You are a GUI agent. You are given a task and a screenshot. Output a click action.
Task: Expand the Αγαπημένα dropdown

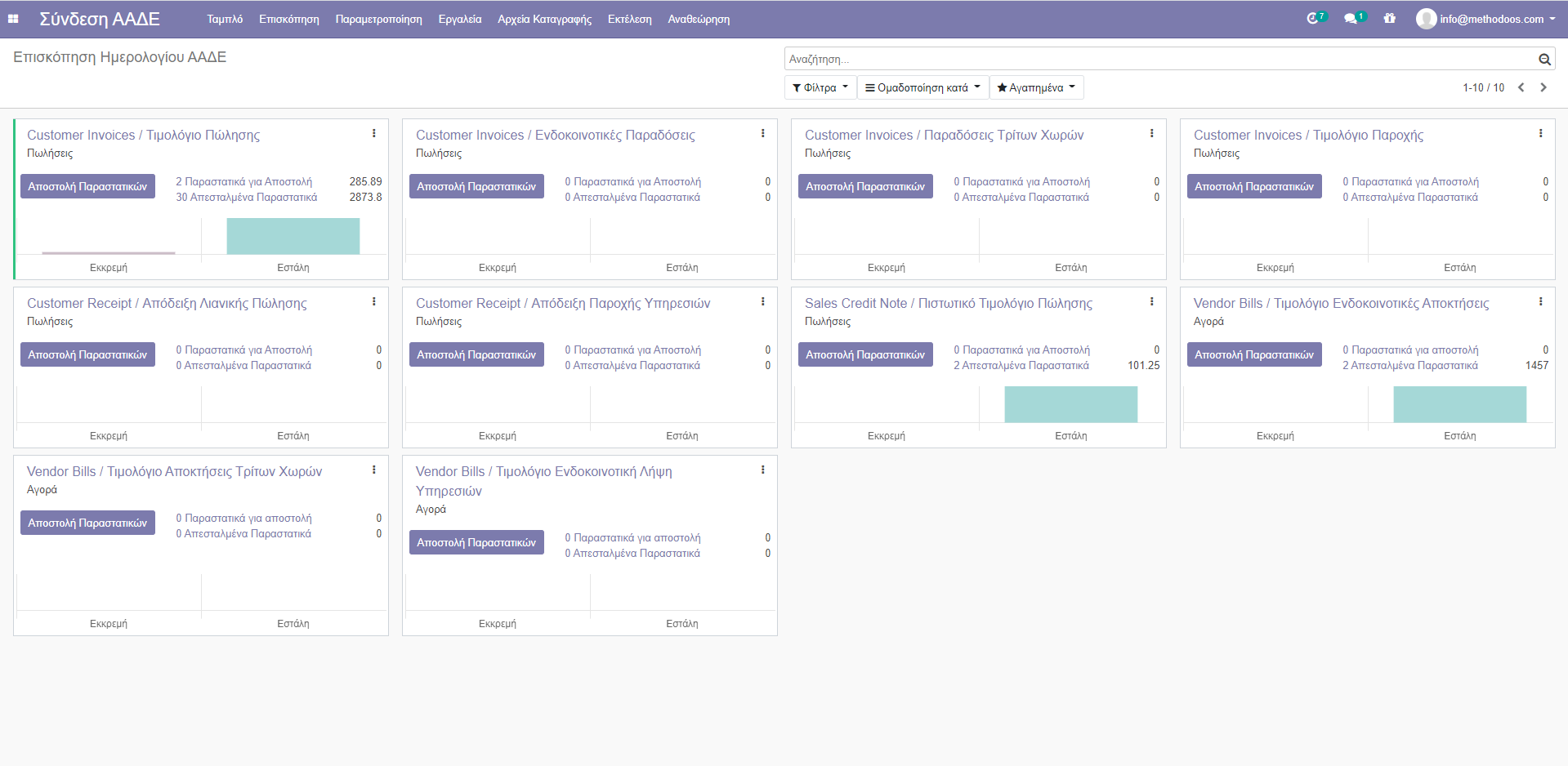1036,87
